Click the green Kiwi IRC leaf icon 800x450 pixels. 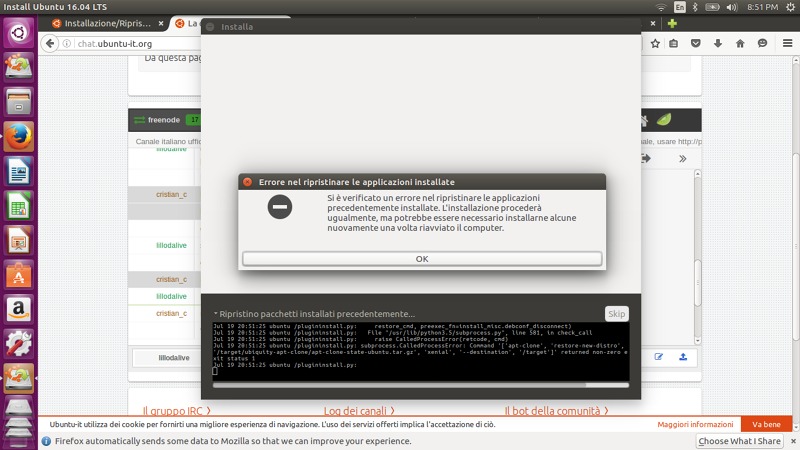coord(664,120)
